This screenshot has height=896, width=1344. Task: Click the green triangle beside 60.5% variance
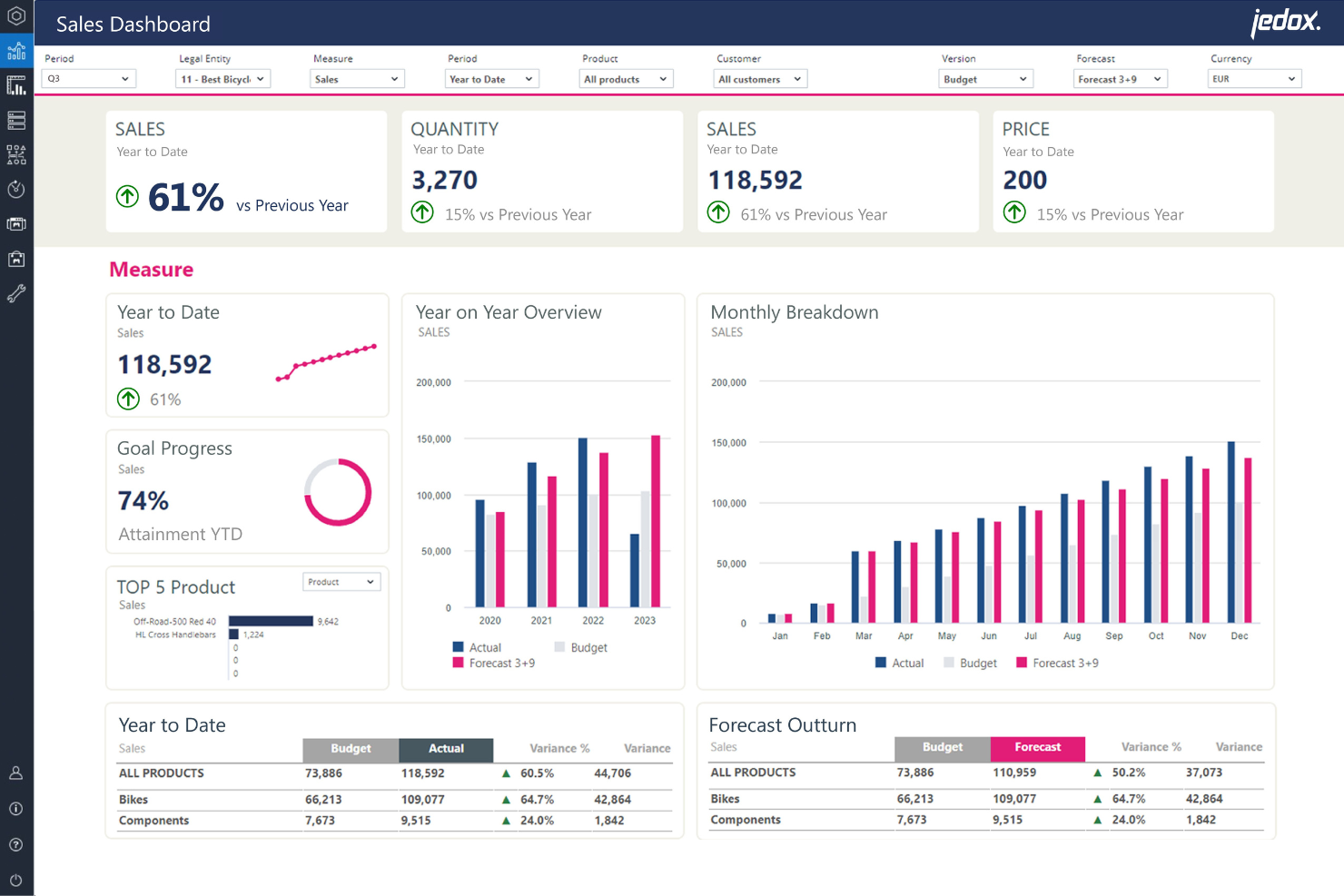coord(506,773)
